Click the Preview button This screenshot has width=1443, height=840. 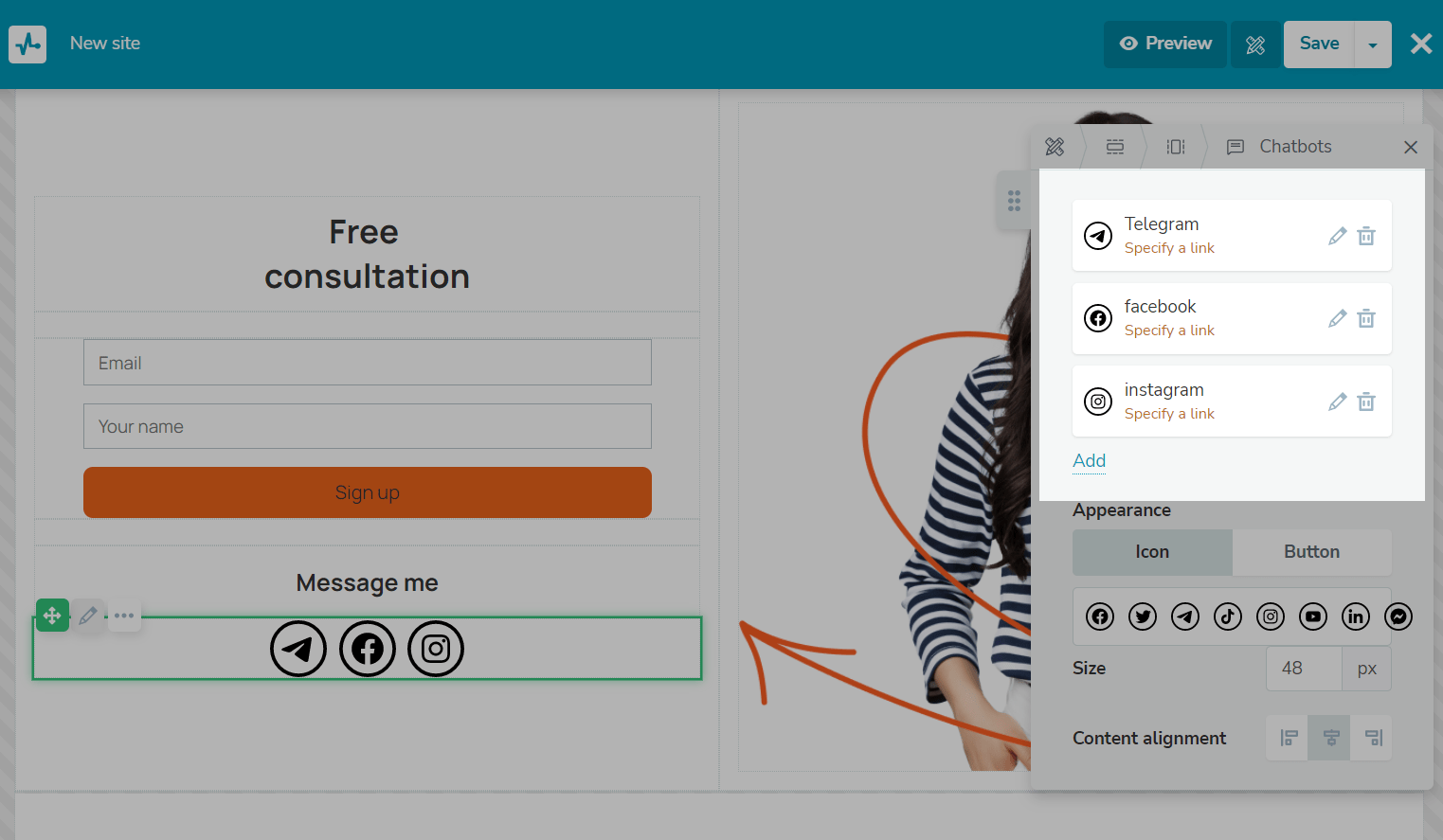tap(1164, 44)
